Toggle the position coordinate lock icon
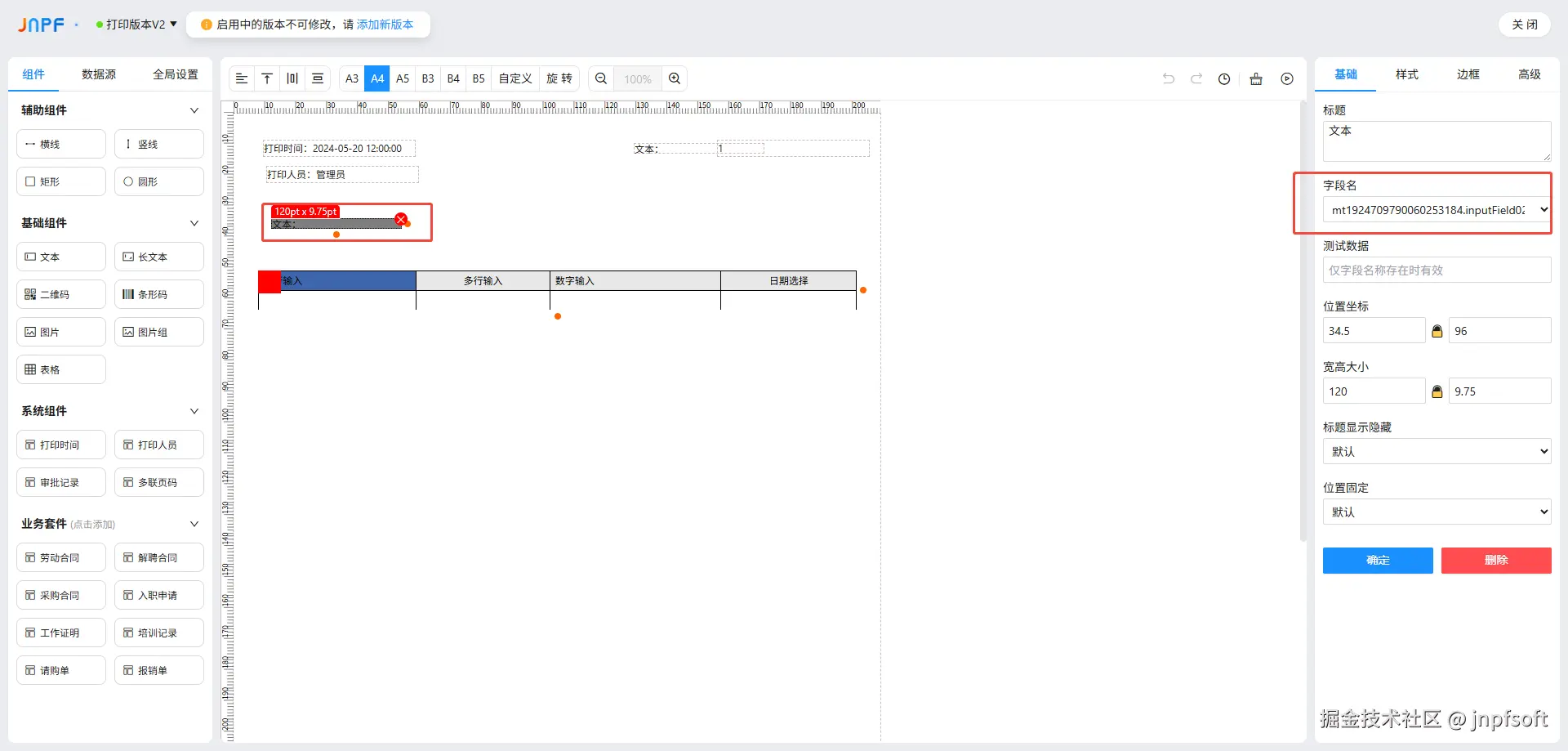The height and width of the screenshot is (751, 1568). (x=1437, y=331)
